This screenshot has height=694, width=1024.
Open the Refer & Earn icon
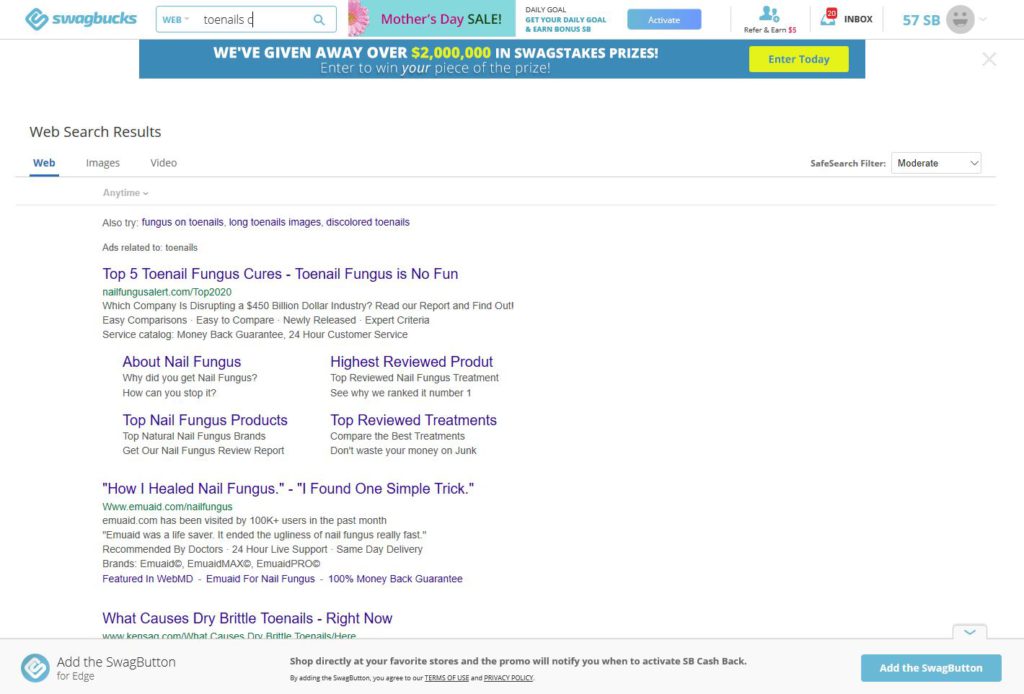[x=769, y=14]
